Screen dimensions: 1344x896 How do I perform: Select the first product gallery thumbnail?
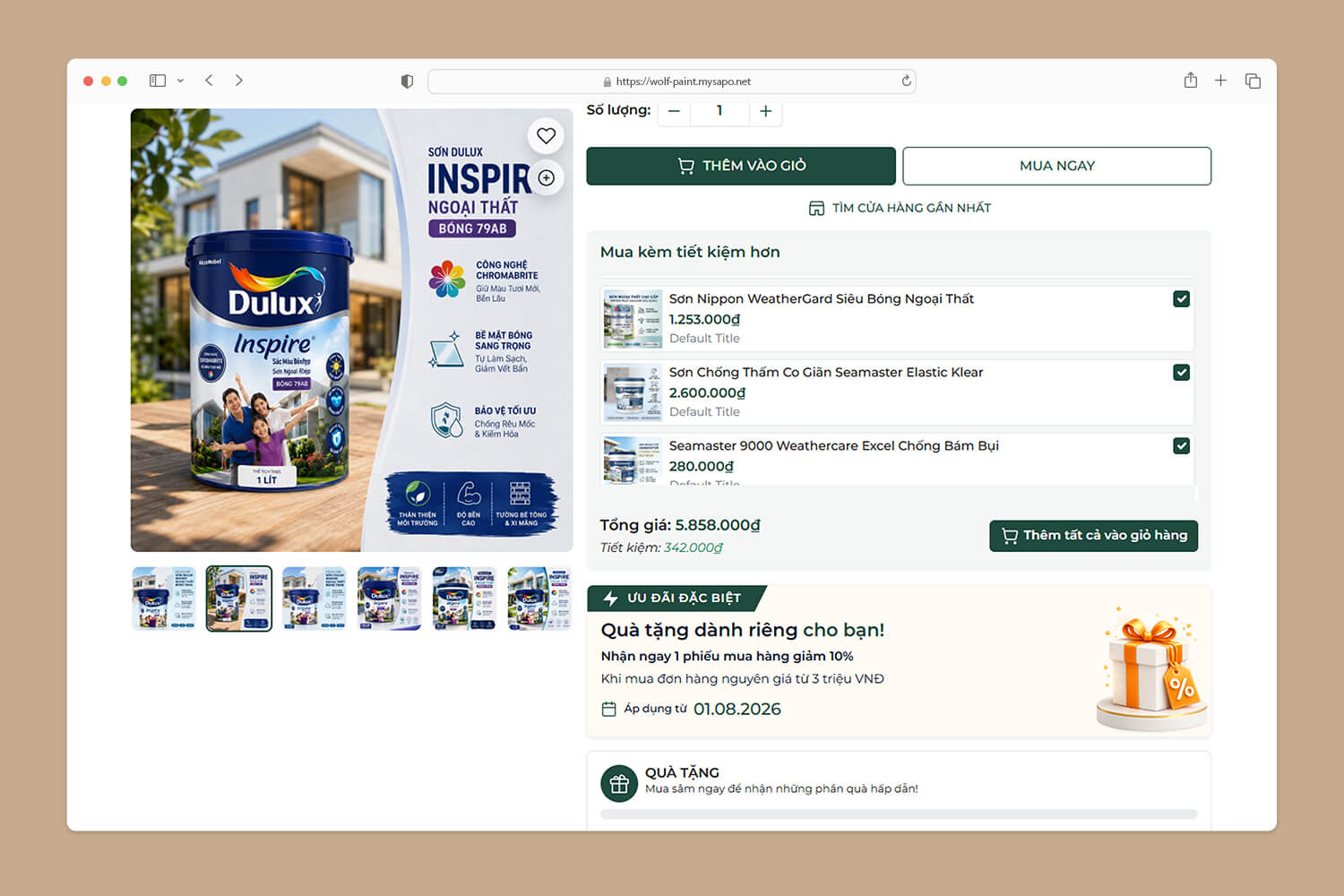tap(164, 599)
